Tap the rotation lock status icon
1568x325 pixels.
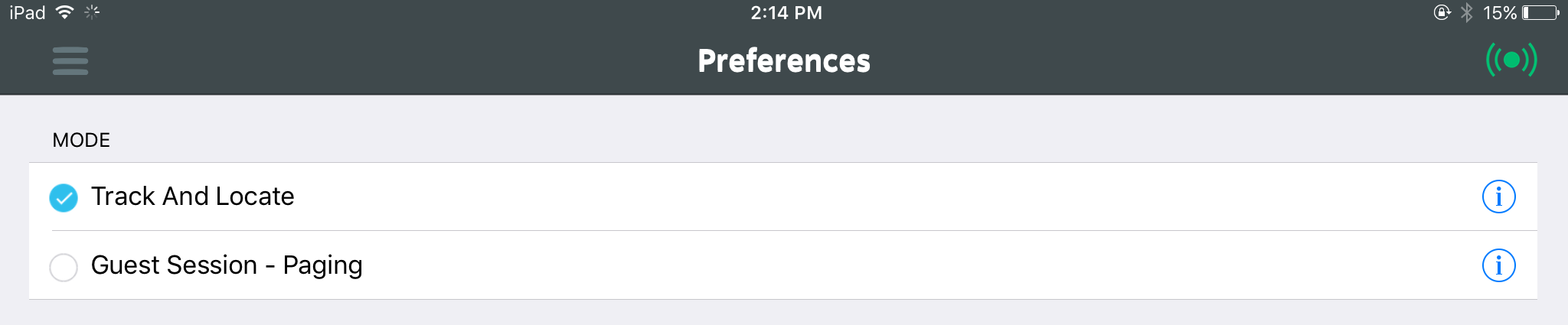point(1442,12)
